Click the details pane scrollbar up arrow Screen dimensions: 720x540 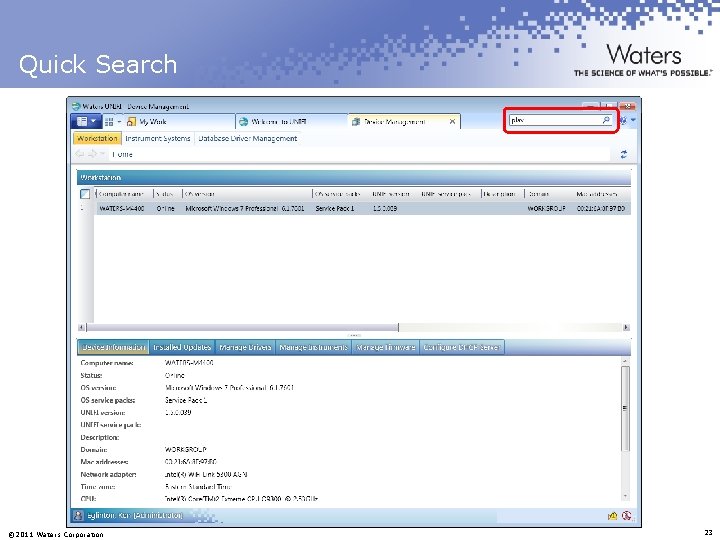click(625, 362)
